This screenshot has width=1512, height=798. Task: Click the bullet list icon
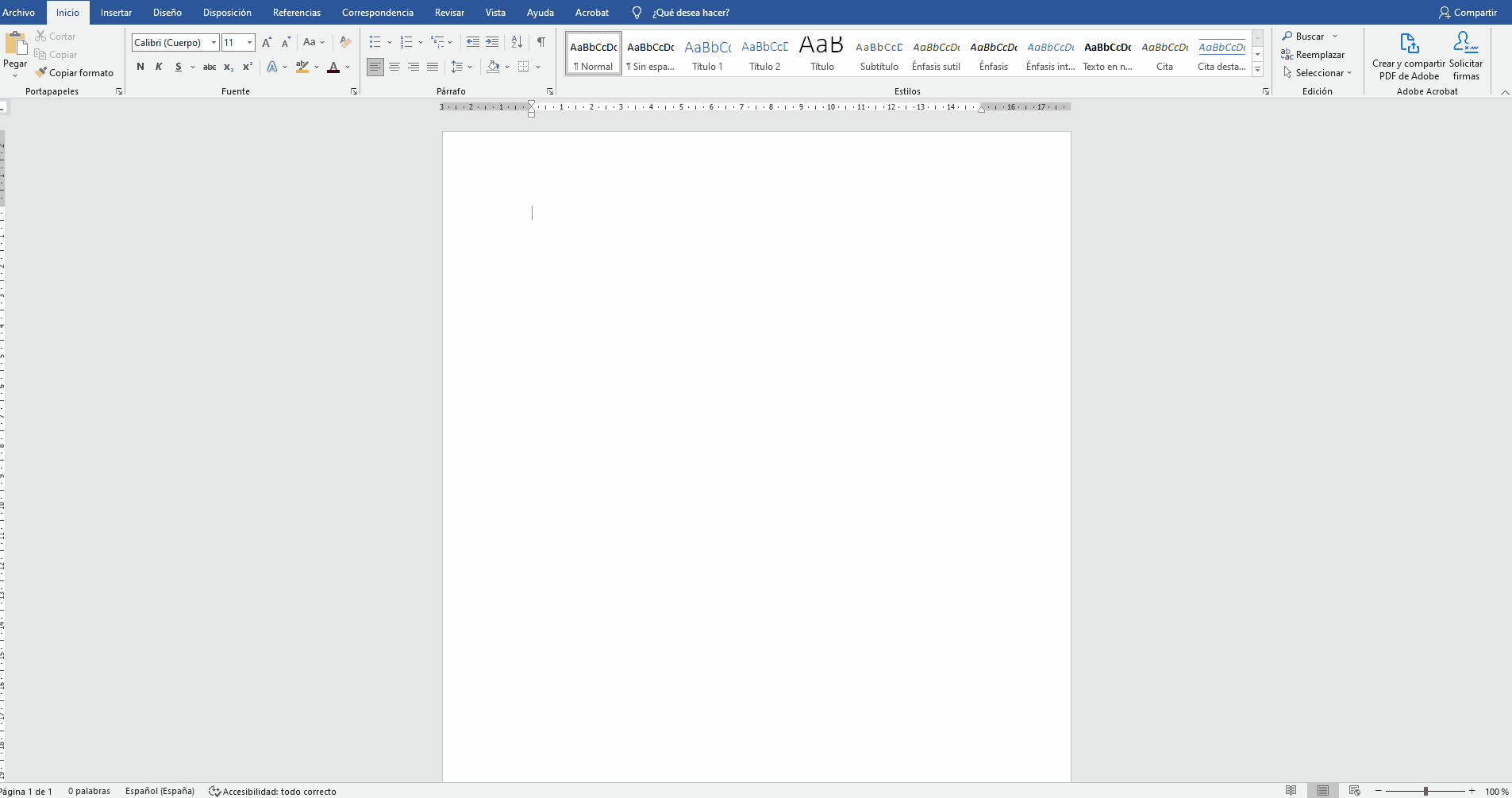[375, 42]
